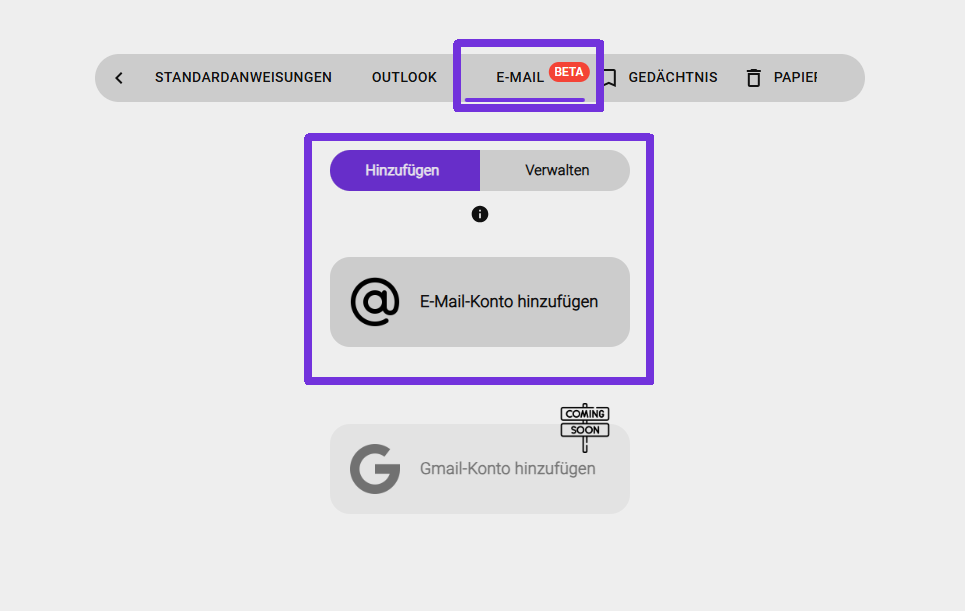Screen dimensions: 965x611
Task: Click the info circle icon
Action: 480,214
